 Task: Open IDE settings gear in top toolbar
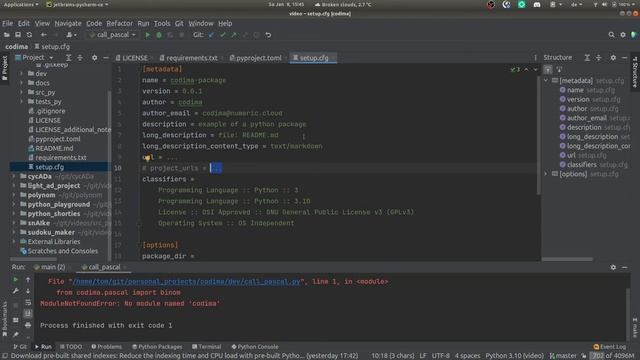(623, 35)
